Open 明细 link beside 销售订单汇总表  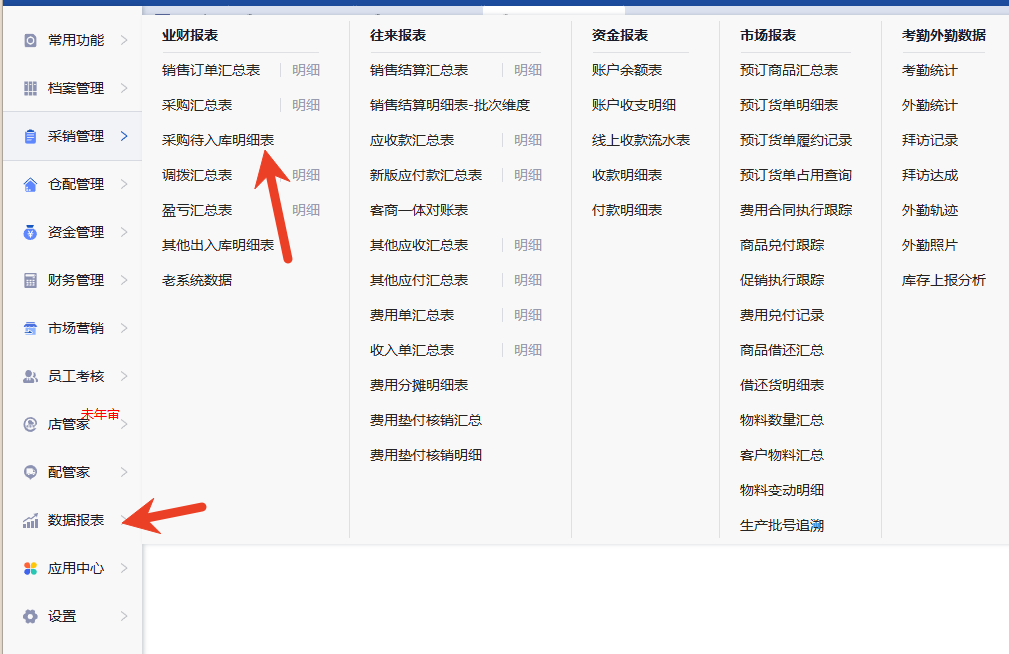306,70
